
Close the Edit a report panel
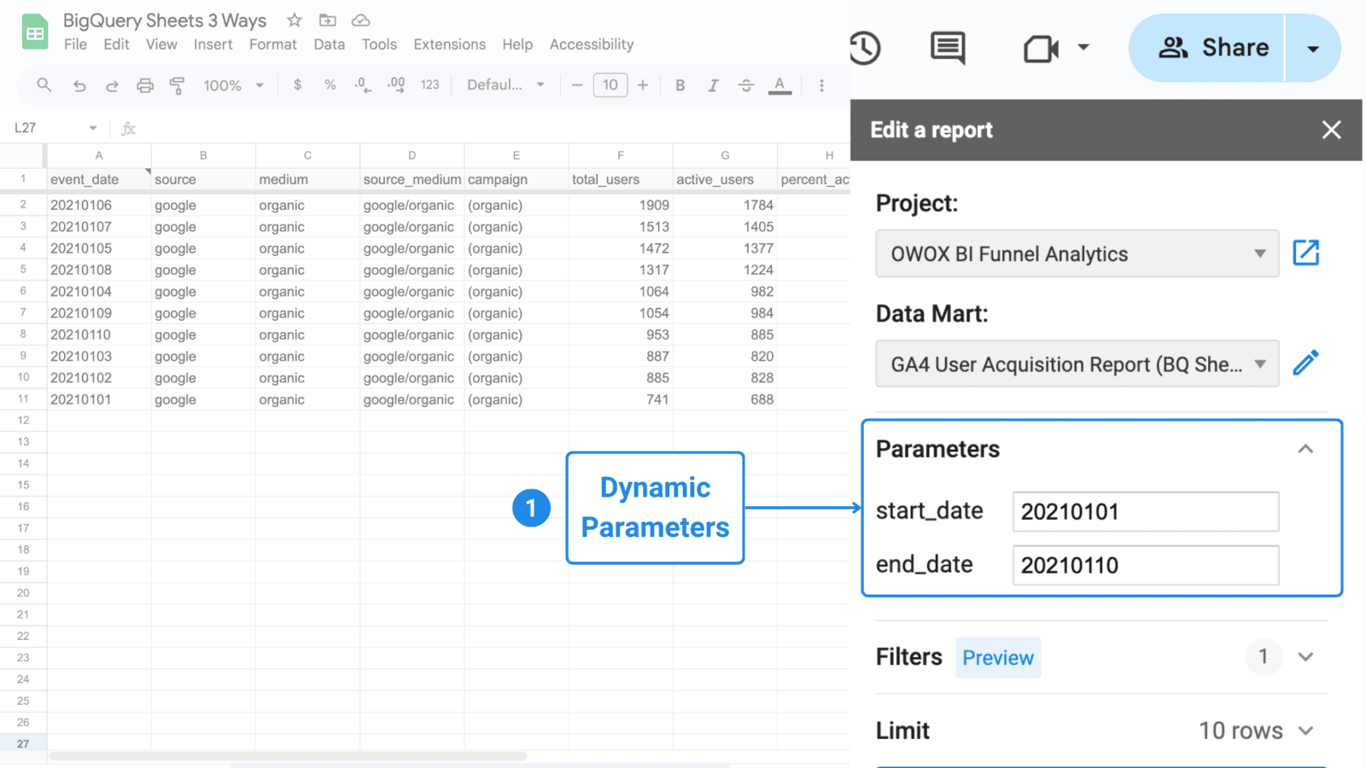[x=1331, y=130]
